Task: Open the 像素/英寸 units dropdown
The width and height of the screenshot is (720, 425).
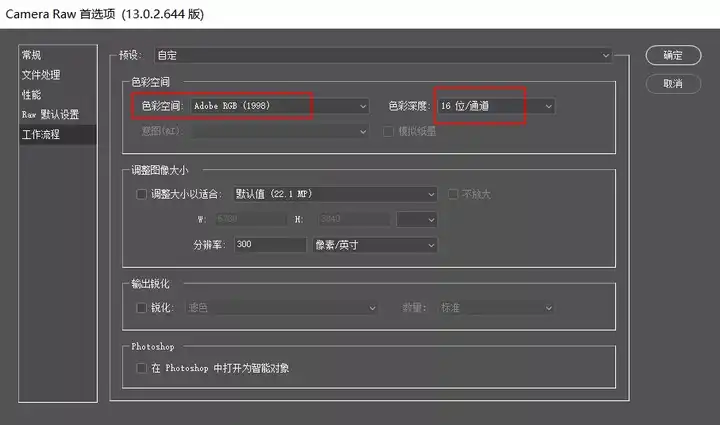Action: coord(375,245)
